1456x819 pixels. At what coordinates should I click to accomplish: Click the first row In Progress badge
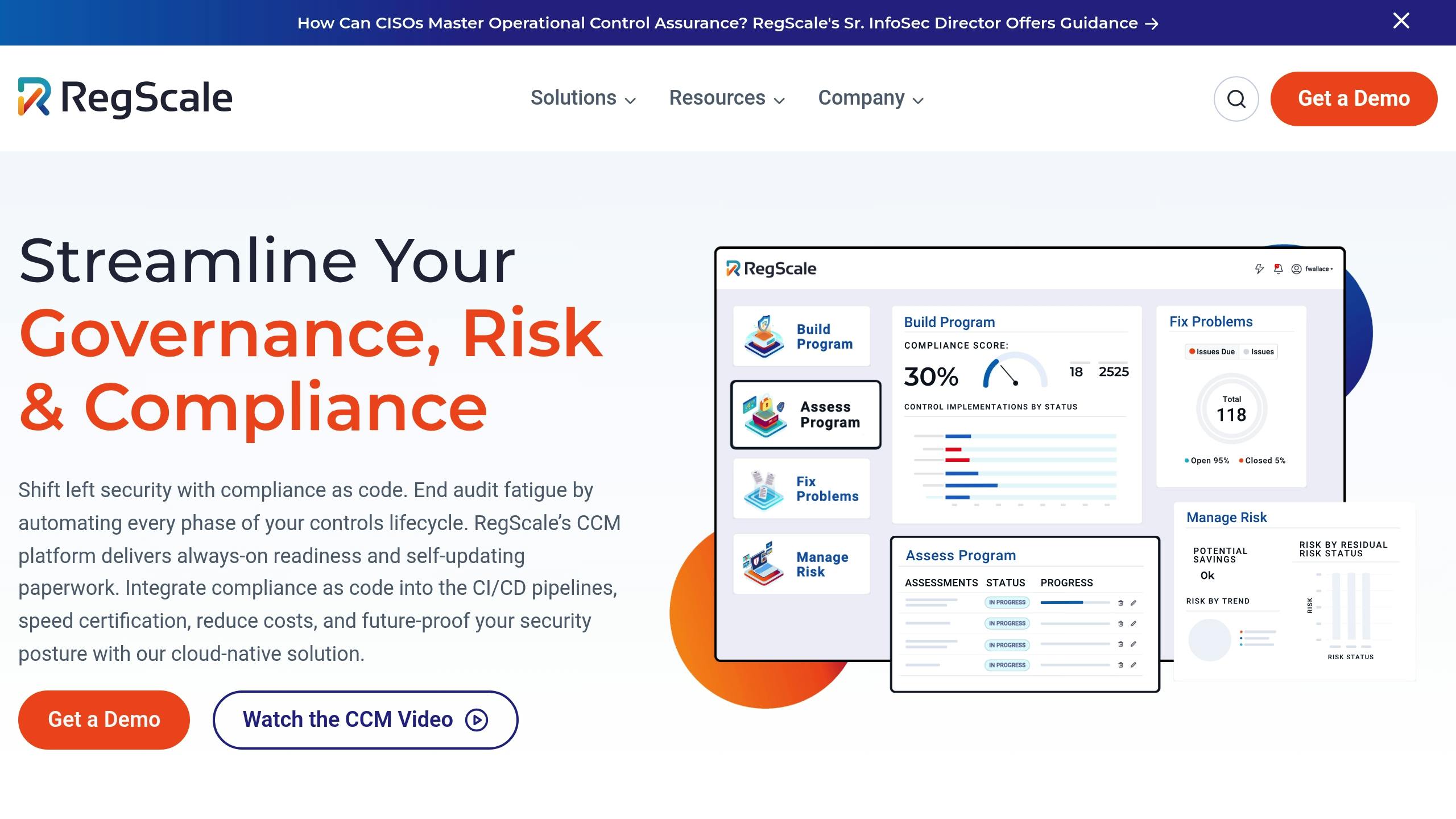click(1007, 602)
